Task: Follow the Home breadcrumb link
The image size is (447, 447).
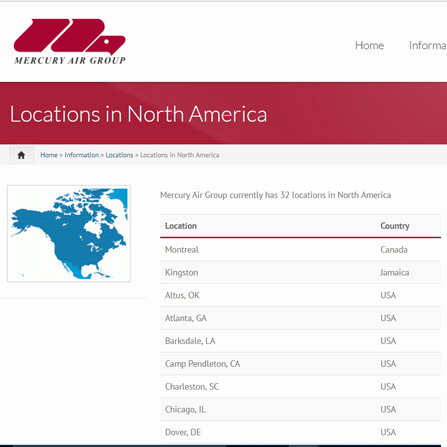Action: click(x=49, y=155)
